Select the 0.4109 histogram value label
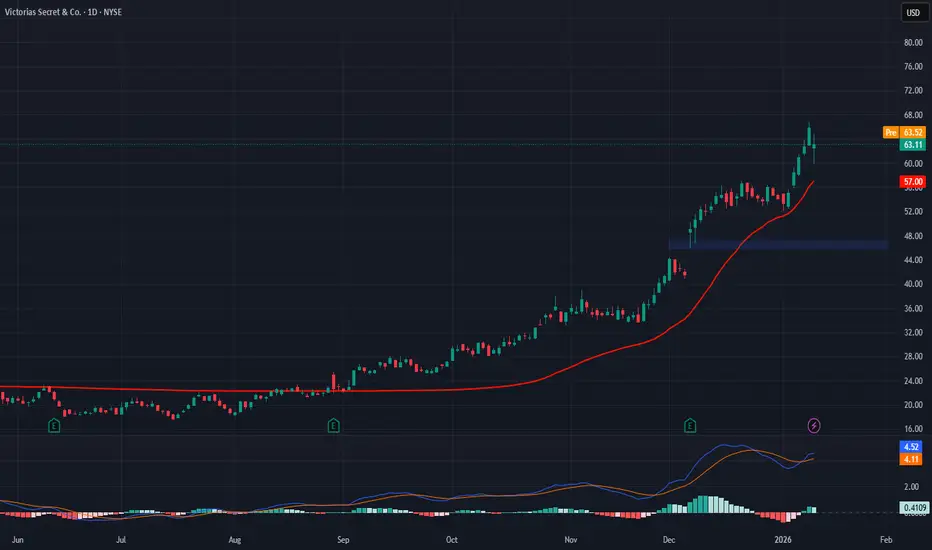 coord(914,508)
